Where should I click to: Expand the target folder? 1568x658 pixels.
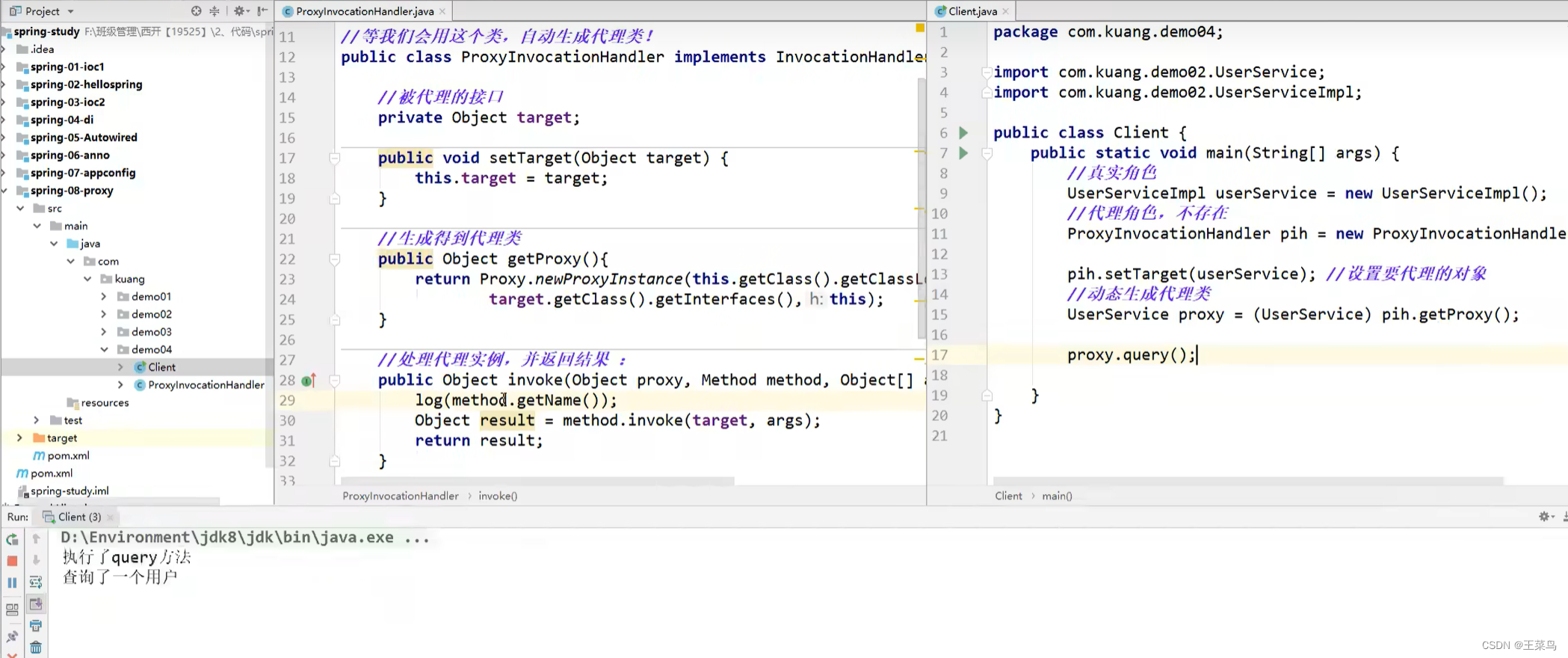click(20, 437)
